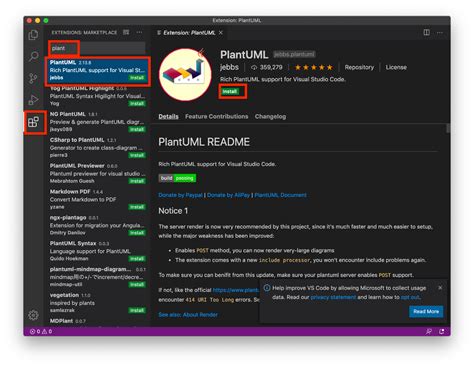This screenshot has height=367, width=474.
Task: Open the Run and Debug view
Action: 33,100
